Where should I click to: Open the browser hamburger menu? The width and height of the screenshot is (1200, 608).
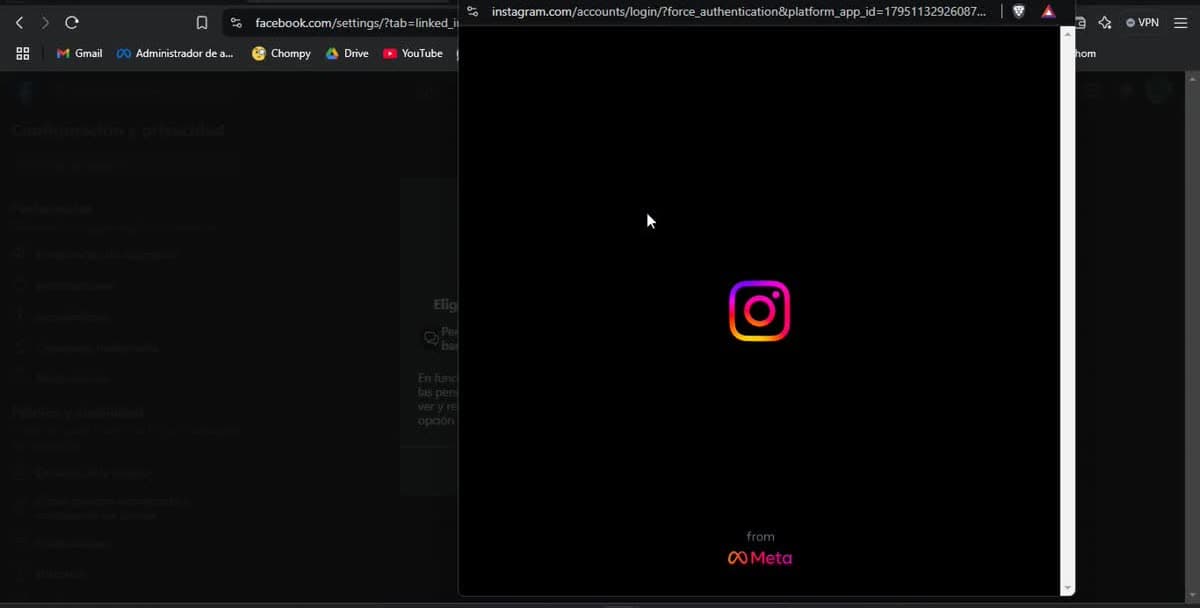pos(1180,22)
